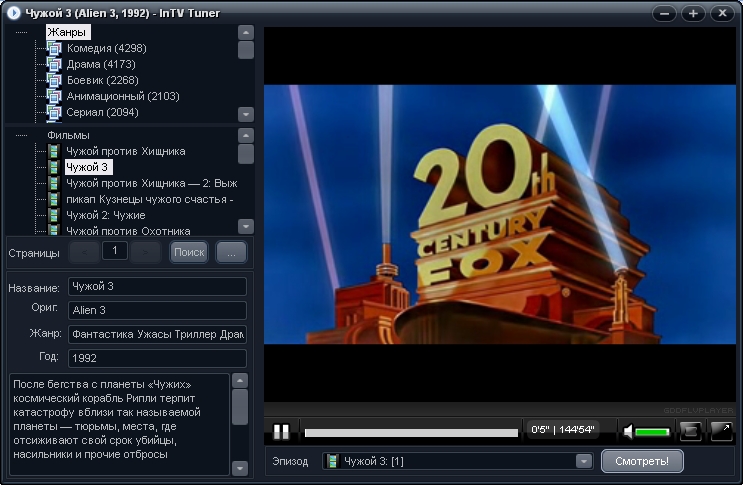Select the Комедия (4298) genre

[x=107, y=48]
